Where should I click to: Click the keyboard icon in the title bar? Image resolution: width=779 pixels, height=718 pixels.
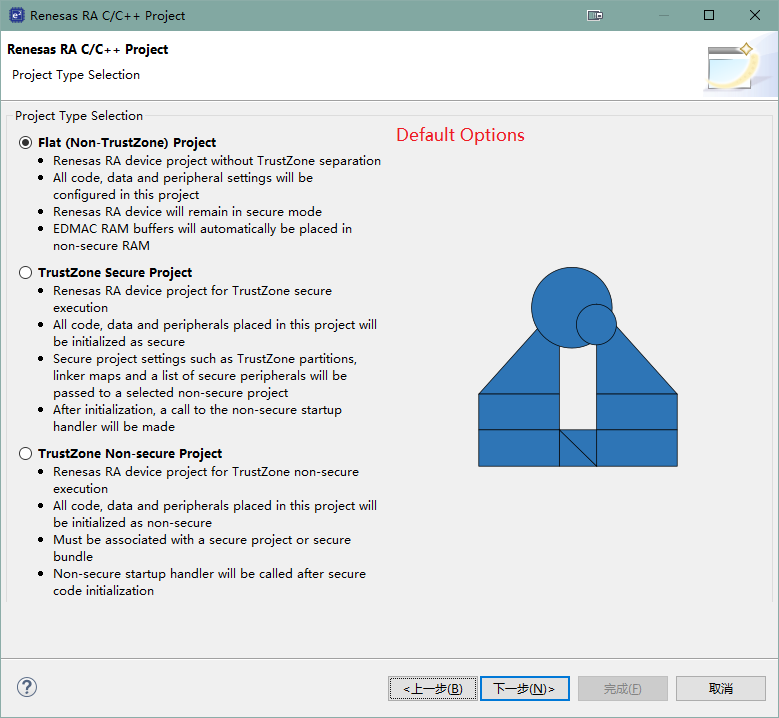coord(595,16)
